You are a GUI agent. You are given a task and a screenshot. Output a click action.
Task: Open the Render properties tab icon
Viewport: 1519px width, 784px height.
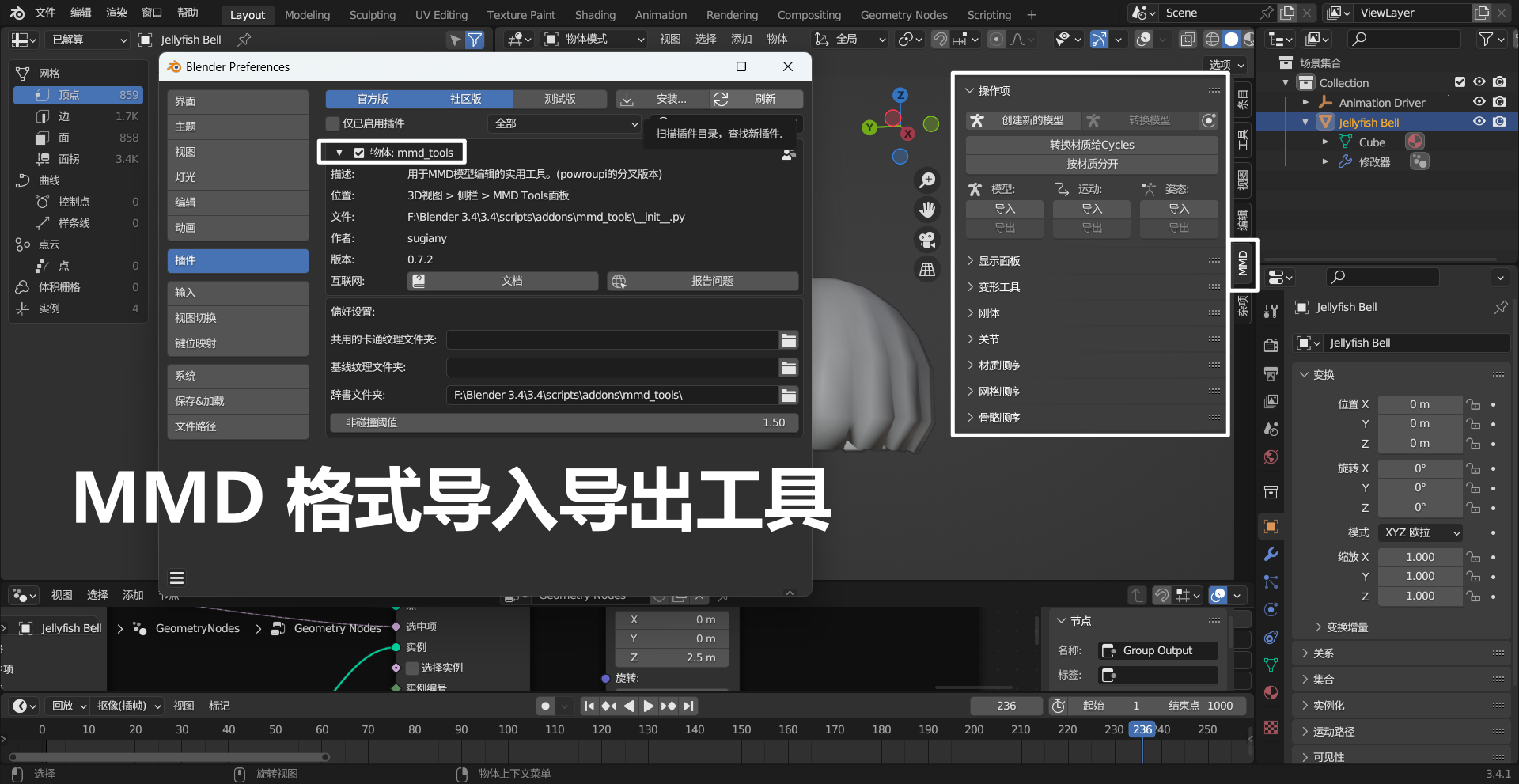[x=1271, y=345]
